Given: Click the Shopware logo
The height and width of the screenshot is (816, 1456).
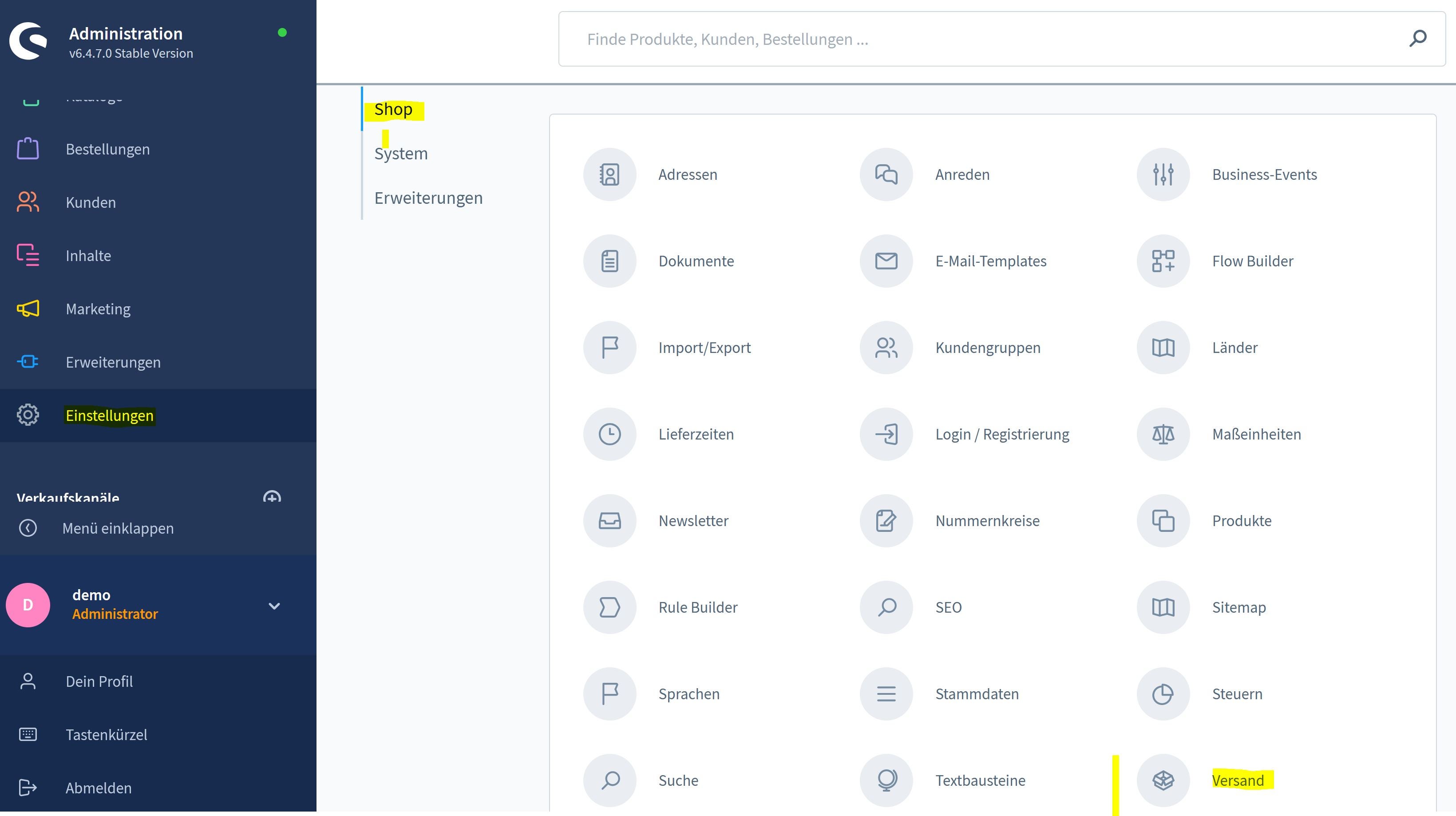Looking at the screenshot, I should (x=28, y=41).
